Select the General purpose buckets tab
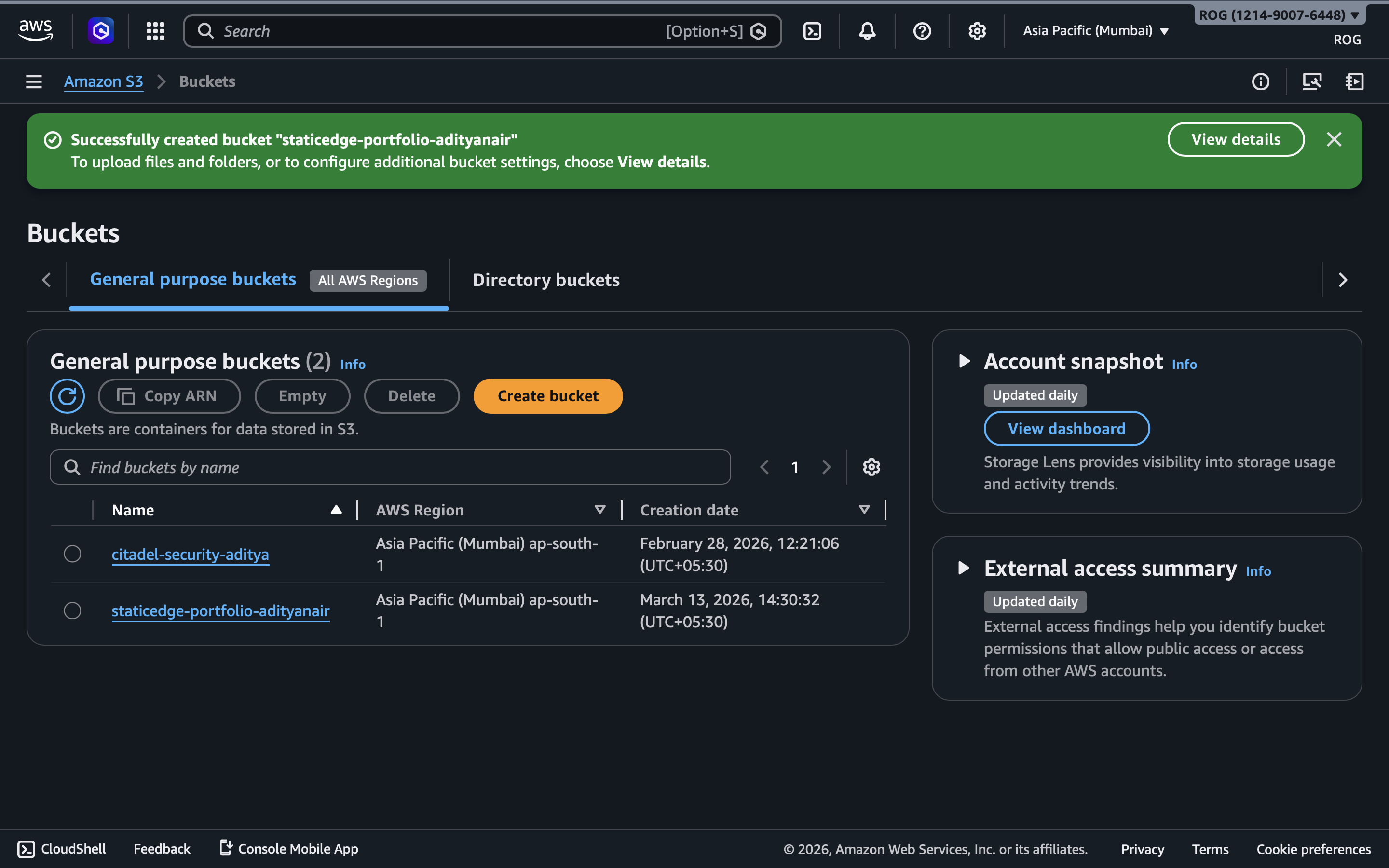Screen dimensions: 1389x868 193,280
